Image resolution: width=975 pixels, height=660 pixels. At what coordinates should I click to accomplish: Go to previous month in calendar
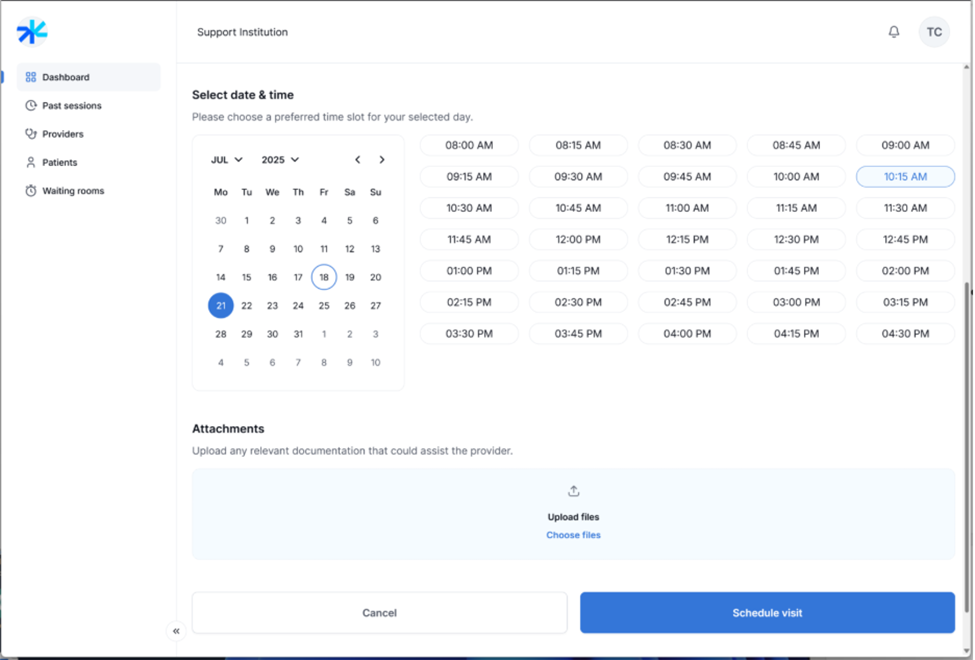[x=358, y=160]
